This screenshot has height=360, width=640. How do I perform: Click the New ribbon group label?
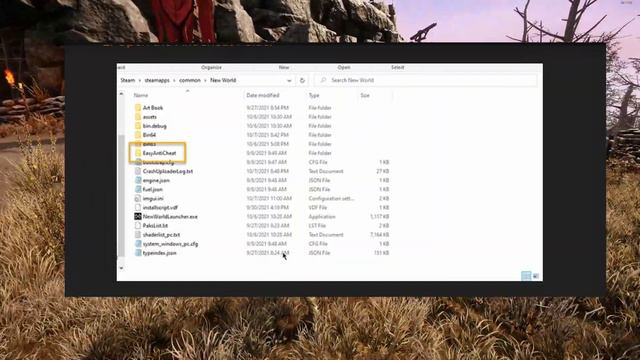pos(284,67)
